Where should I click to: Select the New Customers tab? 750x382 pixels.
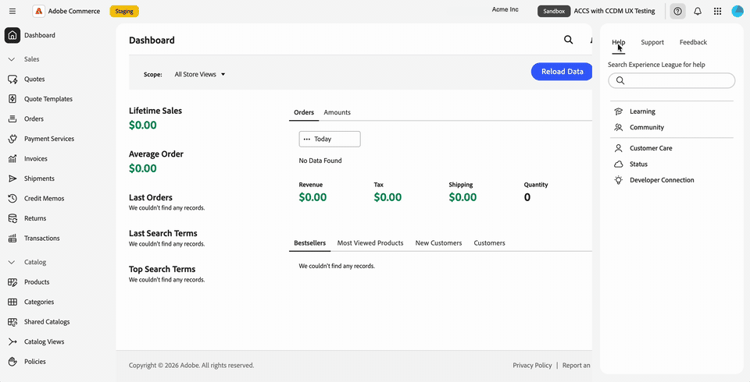(x=439, y=243)
